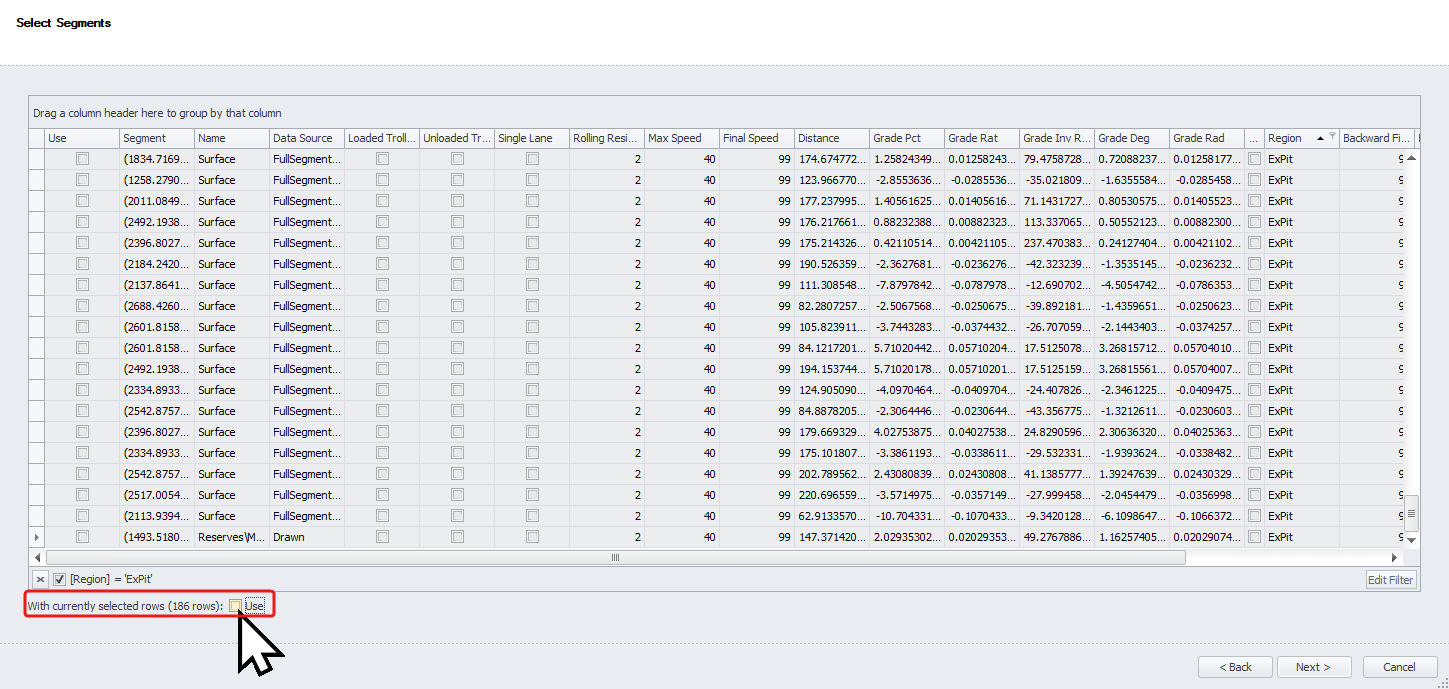Remove the filter using the X icon
This screenshot has width=1449, height=689.
click(x=40, y=579)
